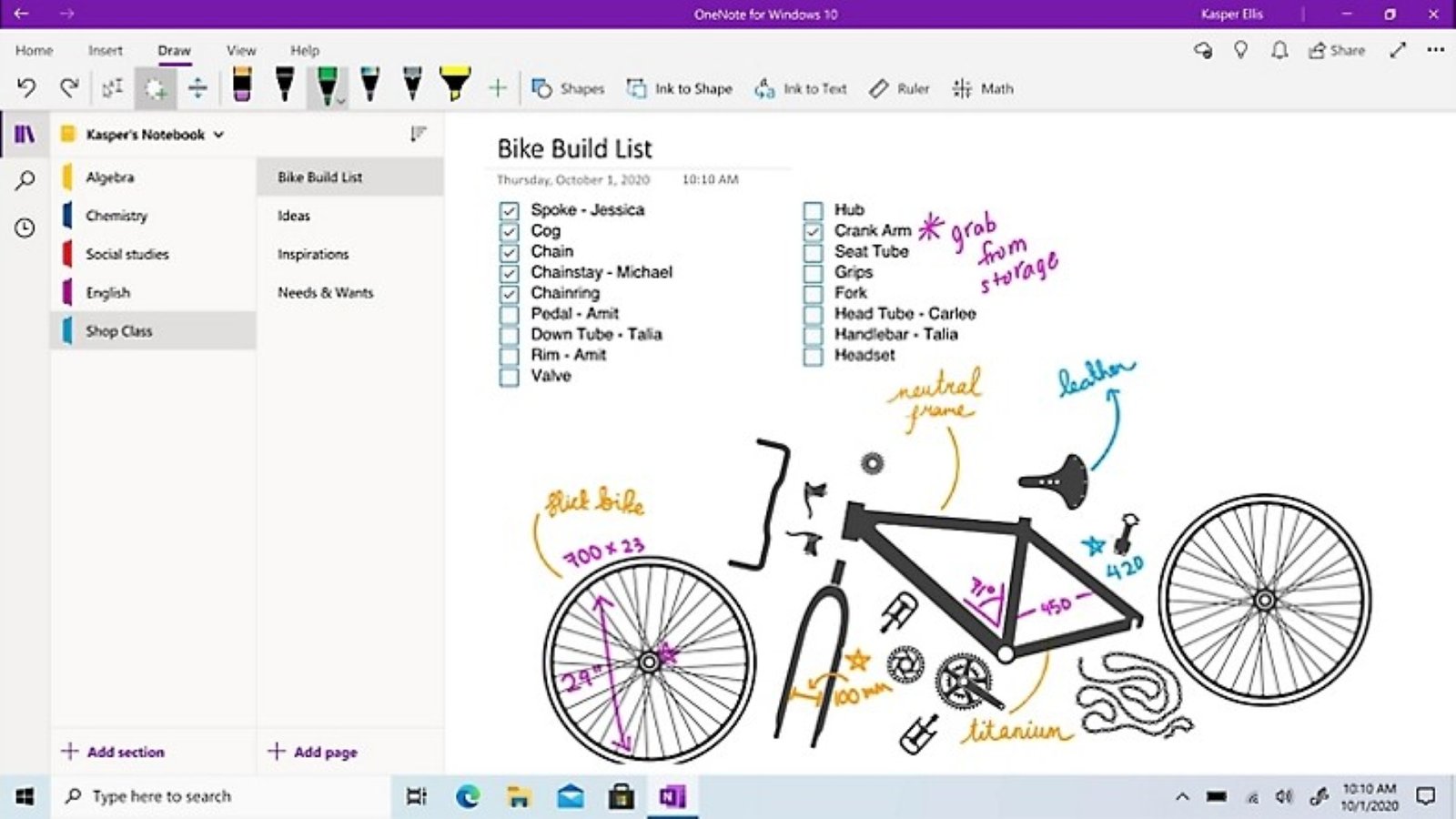The image size is (1456, 819).
Task: Undo the last action
Action: (25, 88)
